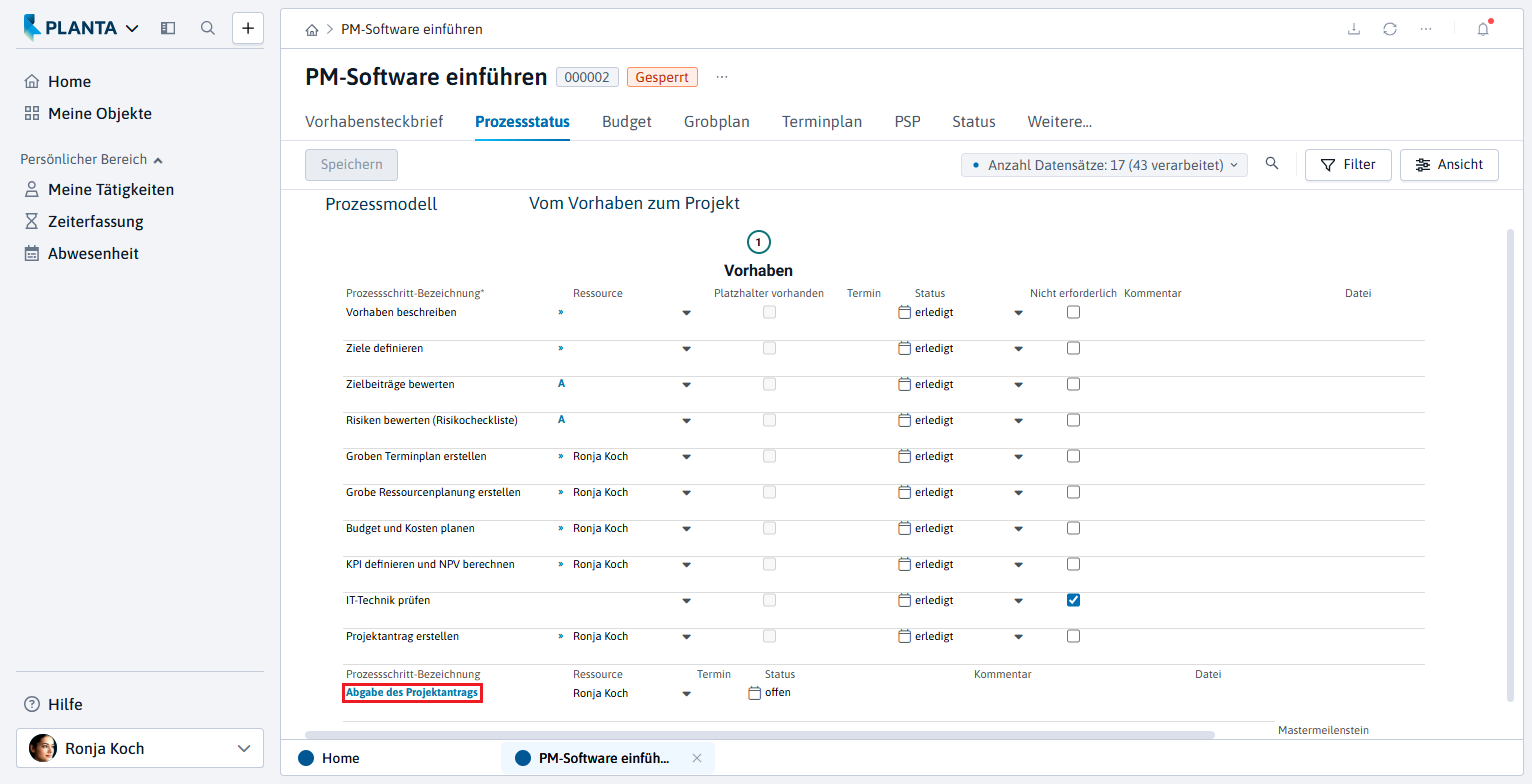
Task: Click the download icon in top bar
Action: pos(1354,29)
